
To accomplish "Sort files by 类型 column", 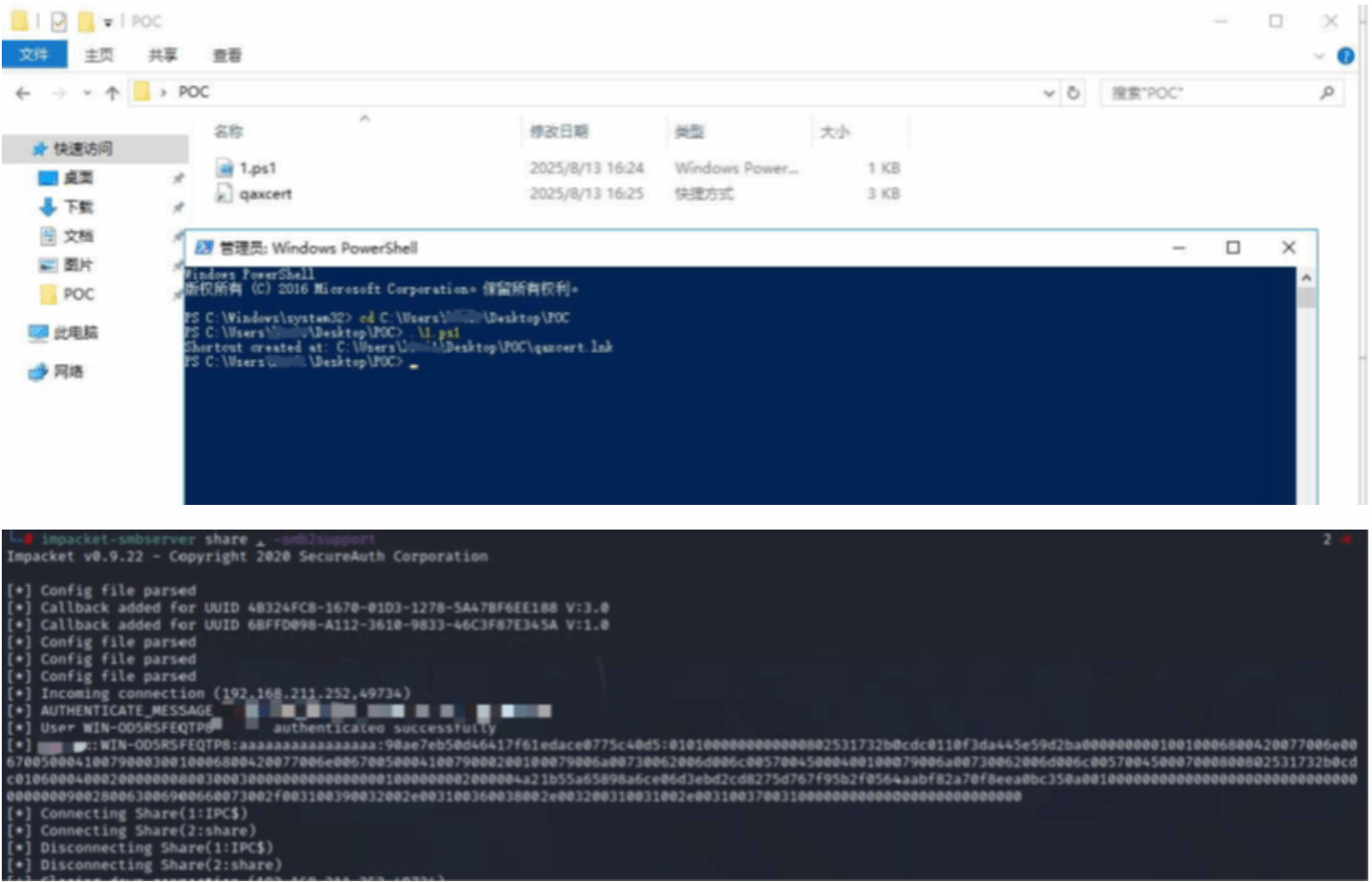I will [690, 131].
